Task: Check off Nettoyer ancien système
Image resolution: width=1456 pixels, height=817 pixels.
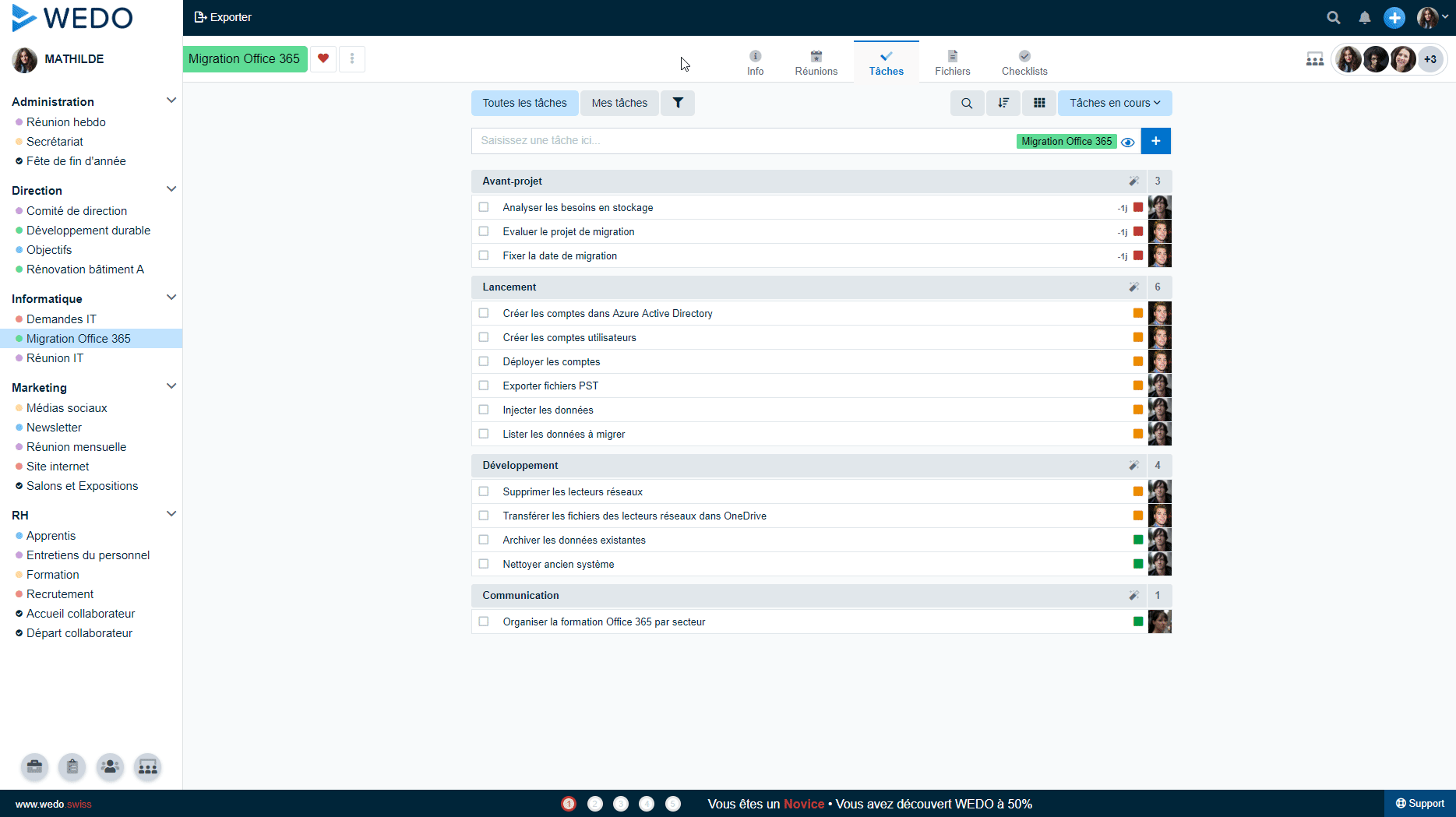Action: pos(484,564)
